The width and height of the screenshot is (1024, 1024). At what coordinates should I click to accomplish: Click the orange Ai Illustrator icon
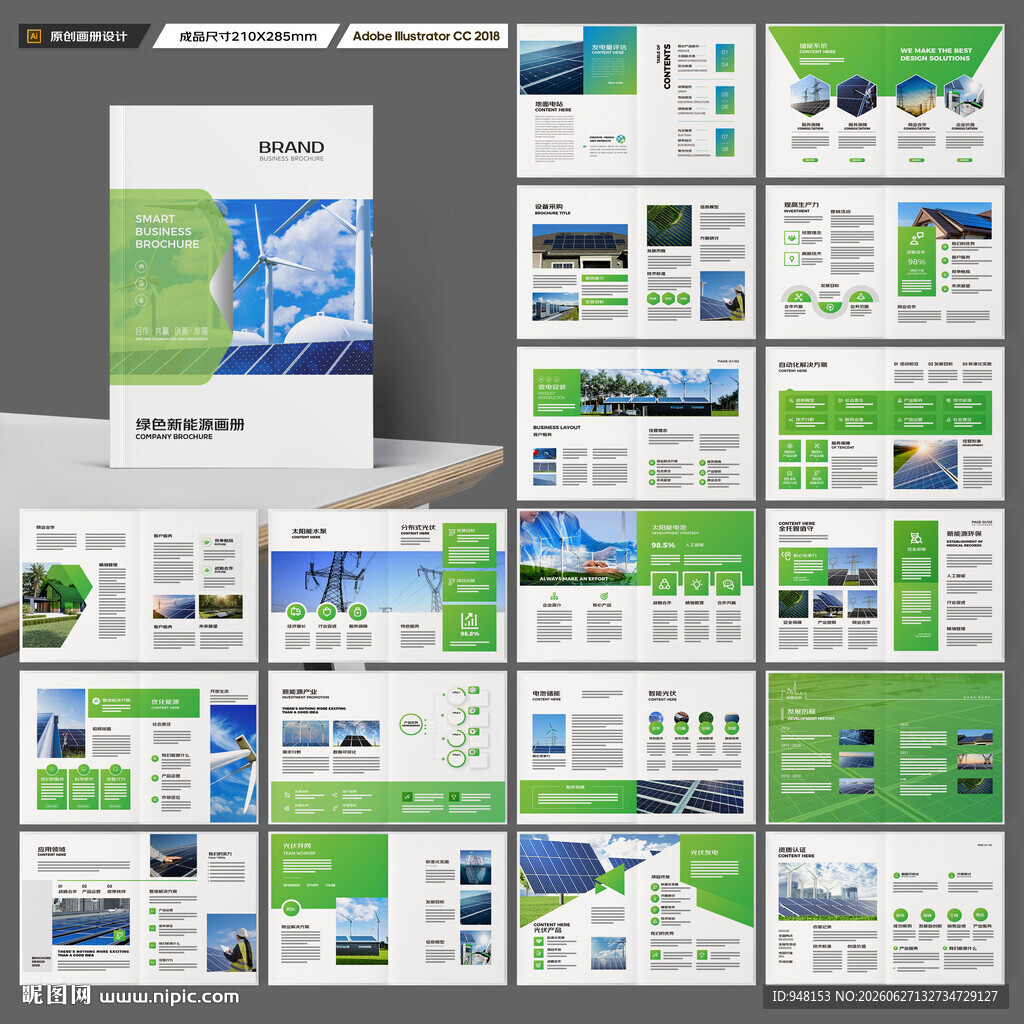[34, 36]
